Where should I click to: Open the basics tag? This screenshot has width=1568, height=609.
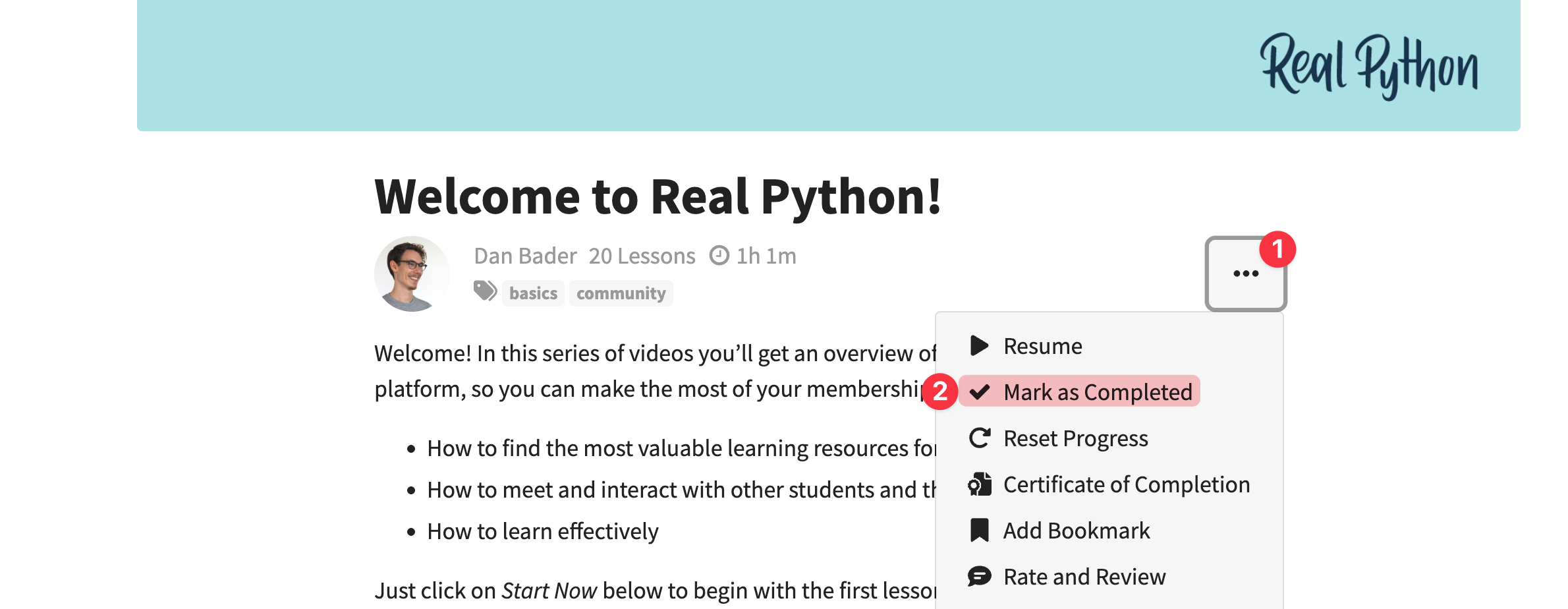pos(533,293)
